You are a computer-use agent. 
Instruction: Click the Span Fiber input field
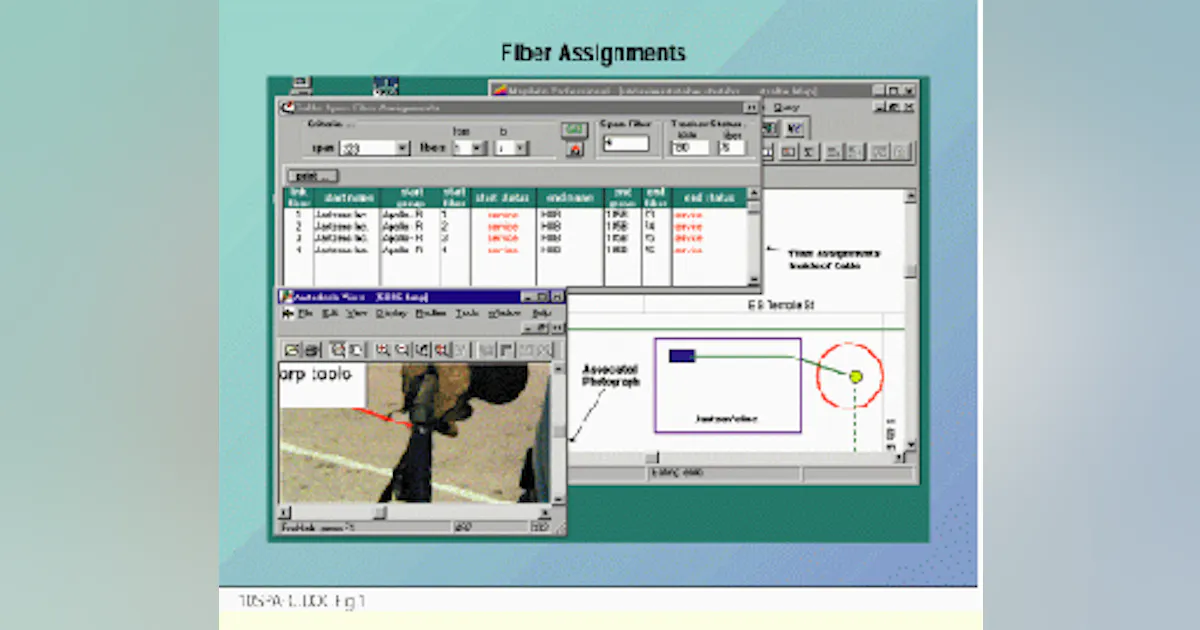[x=625, y=143]
